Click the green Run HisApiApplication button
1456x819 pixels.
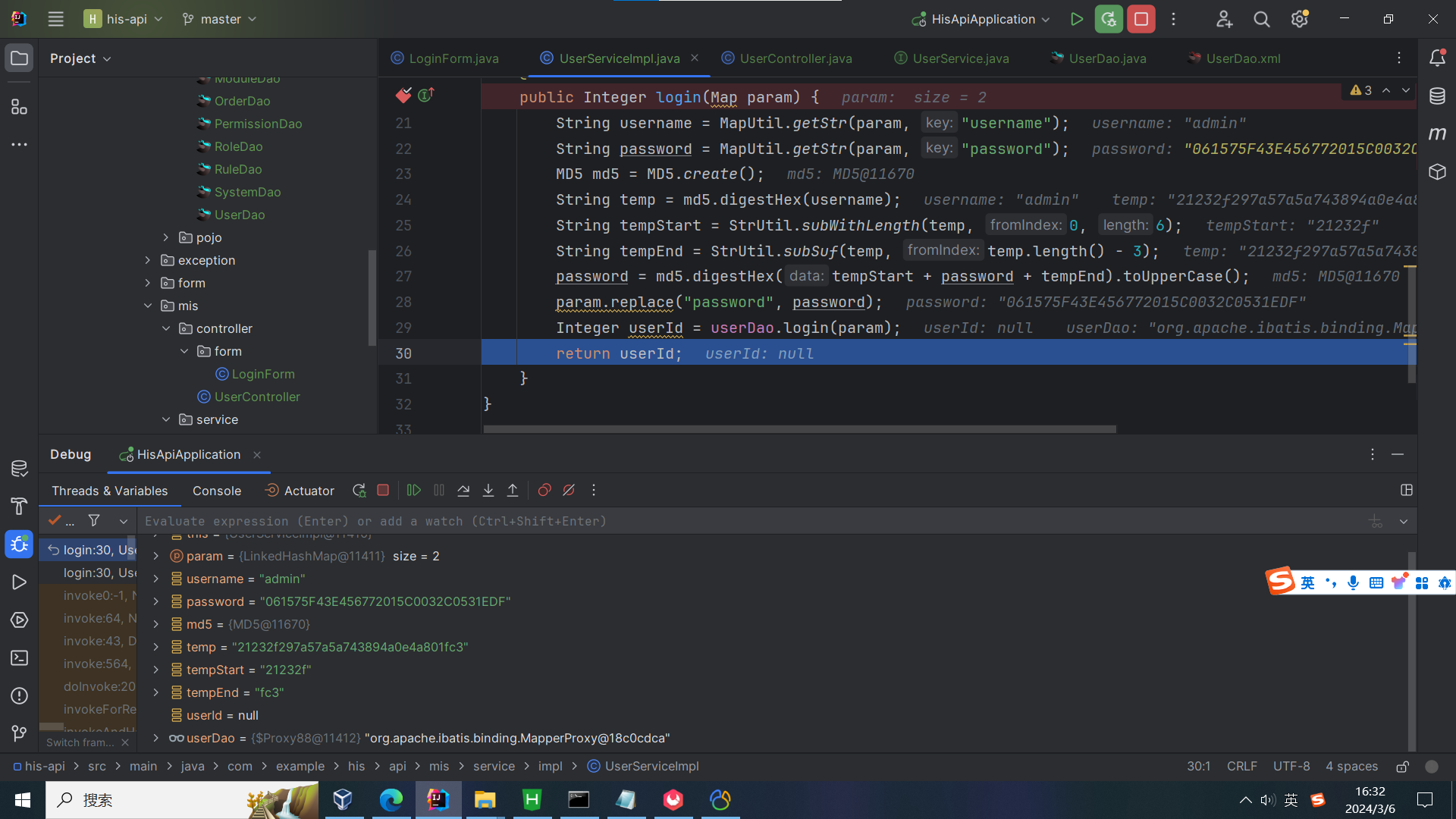1076,19
